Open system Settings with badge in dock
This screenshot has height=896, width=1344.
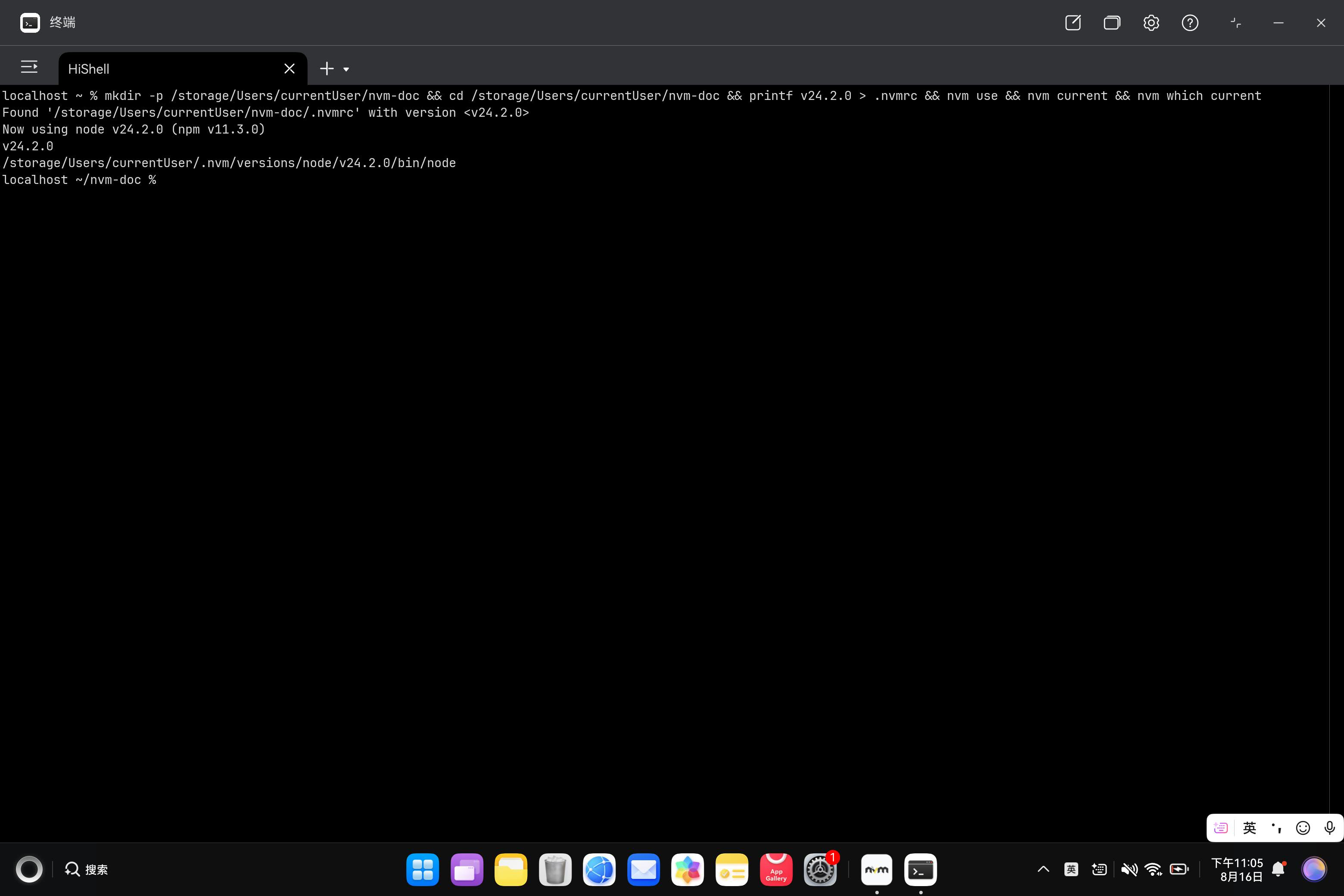coord(820,870)
